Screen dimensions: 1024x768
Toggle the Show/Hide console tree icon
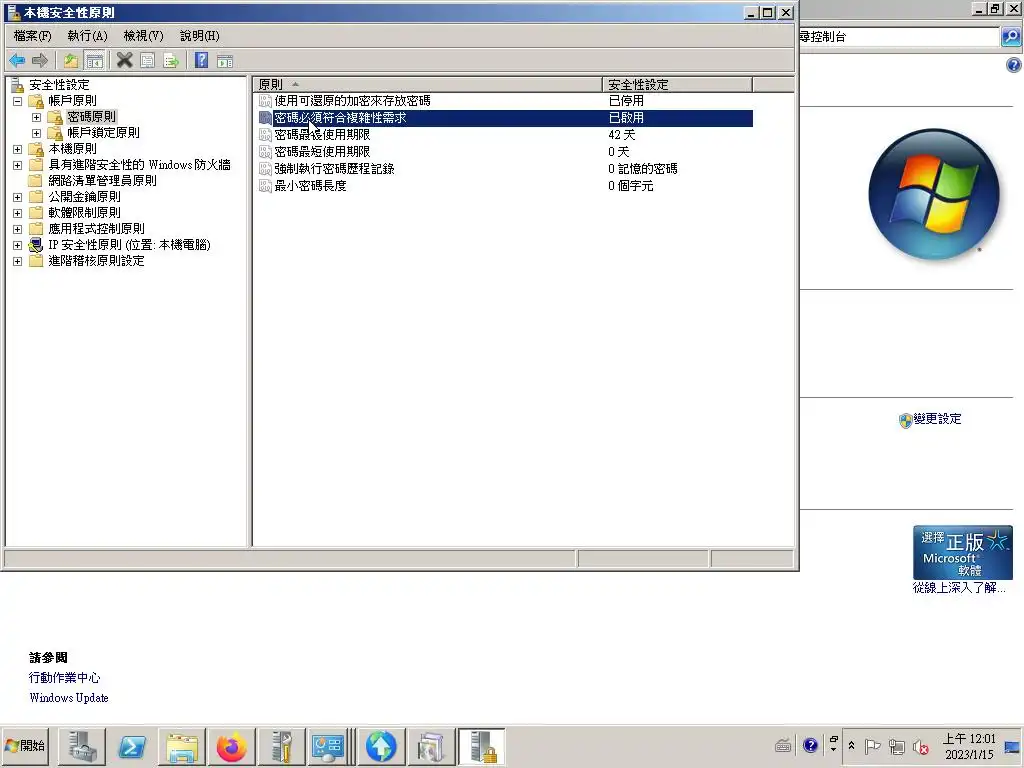pyautogui.click(x=95, y=61)
